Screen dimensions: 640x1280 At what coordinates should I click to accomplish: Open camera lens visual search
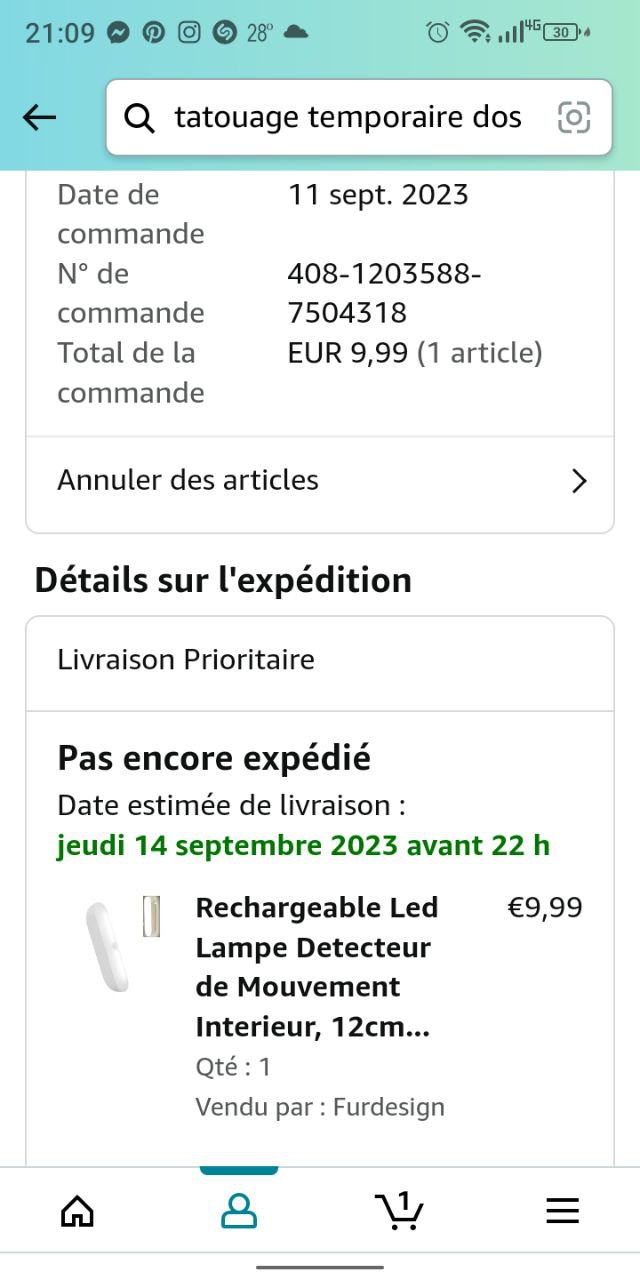[x=574, y=118]
